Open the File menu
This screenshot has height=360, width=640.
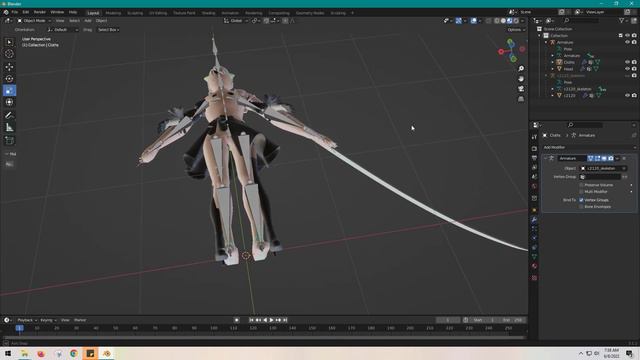tap(15, 13)
